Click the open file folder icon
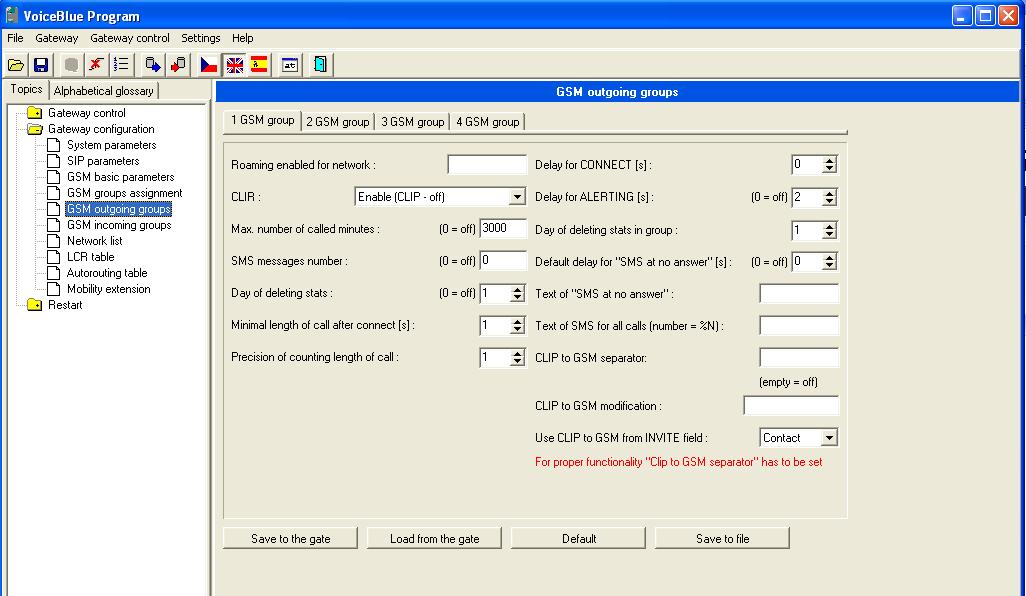1026x596 pixels. (16, 65)
